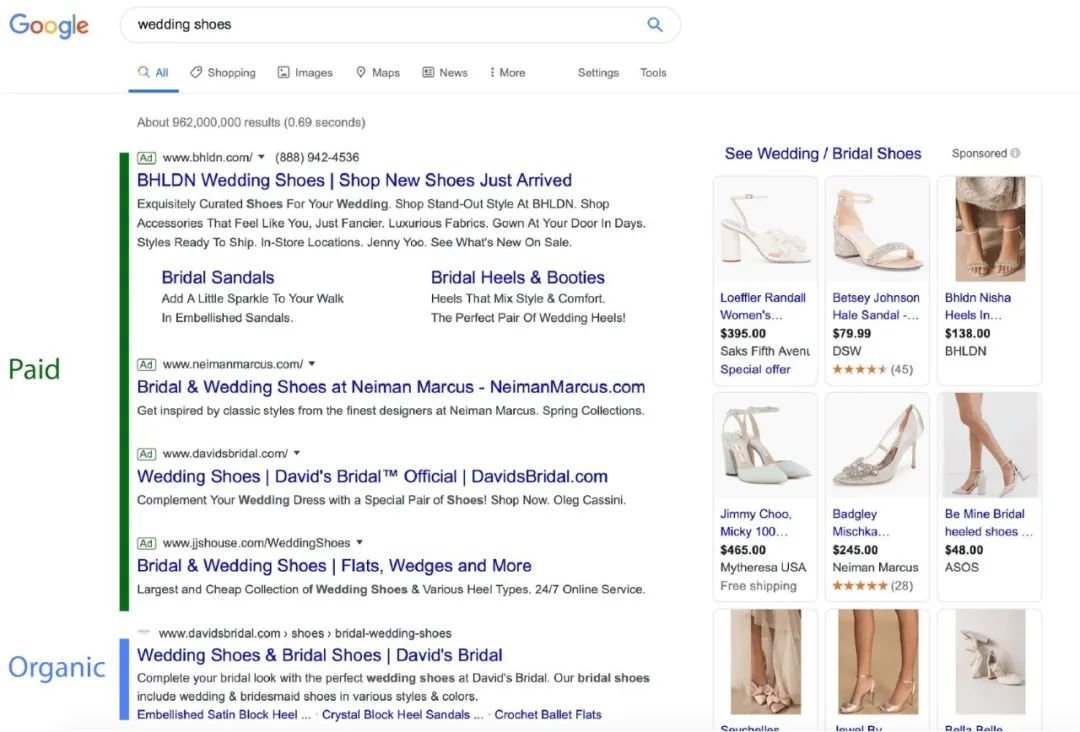Viewport: 1080px width, 732px height.
Task: Open the More menu
Action: click(507, 73)
